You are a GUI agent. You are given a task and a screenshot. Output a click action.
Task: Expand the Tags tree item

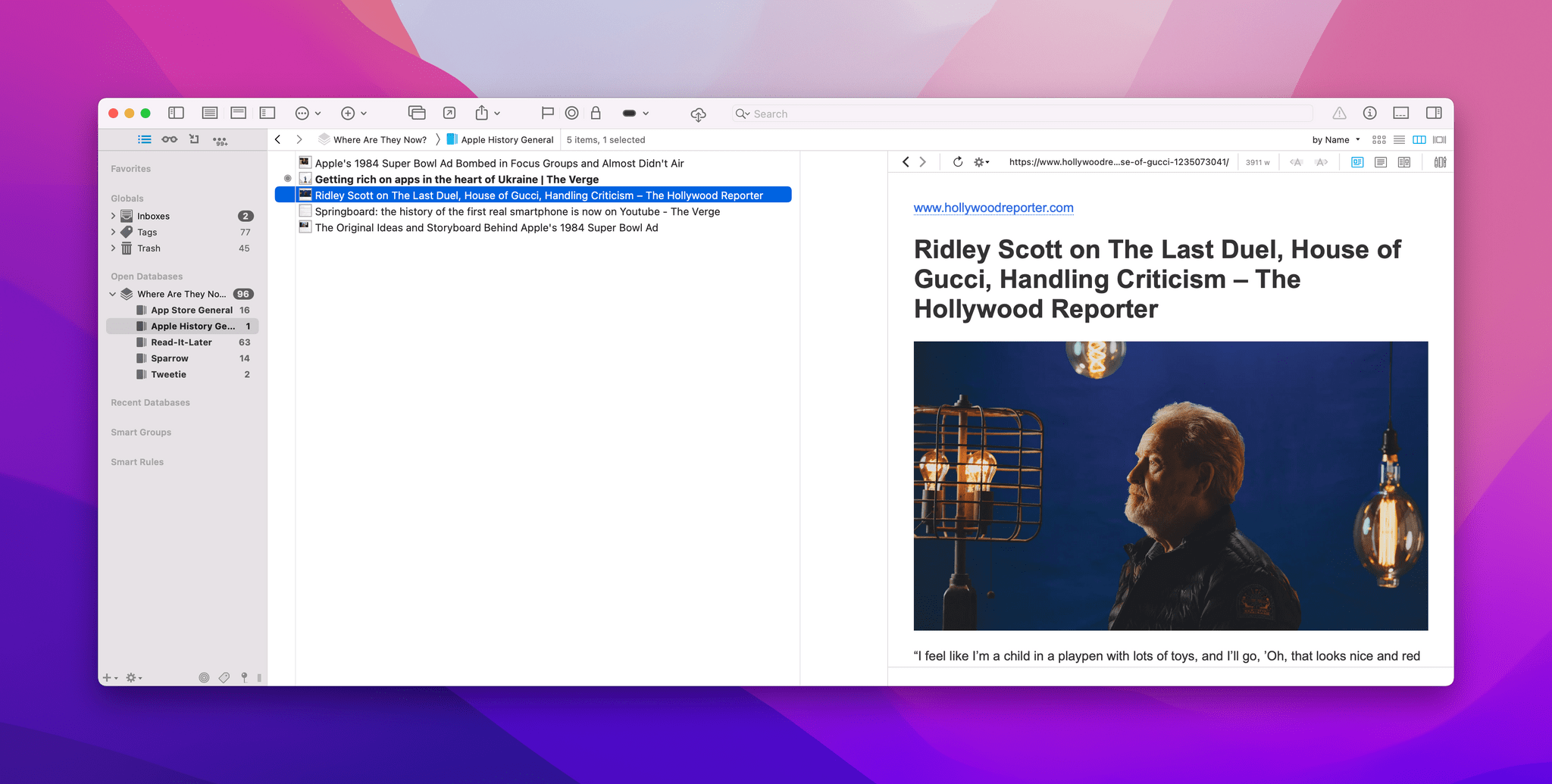point(113,232)
